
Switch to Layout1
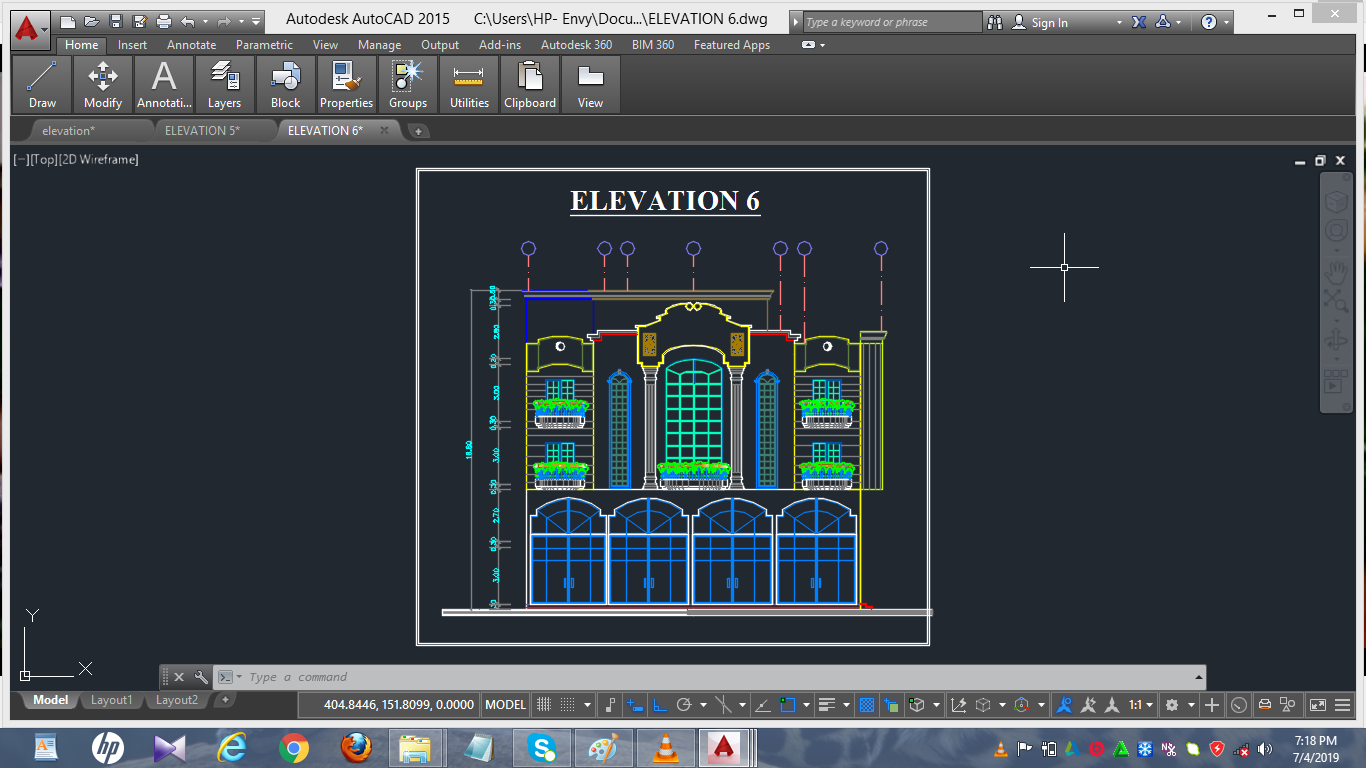tap(110, 700)
